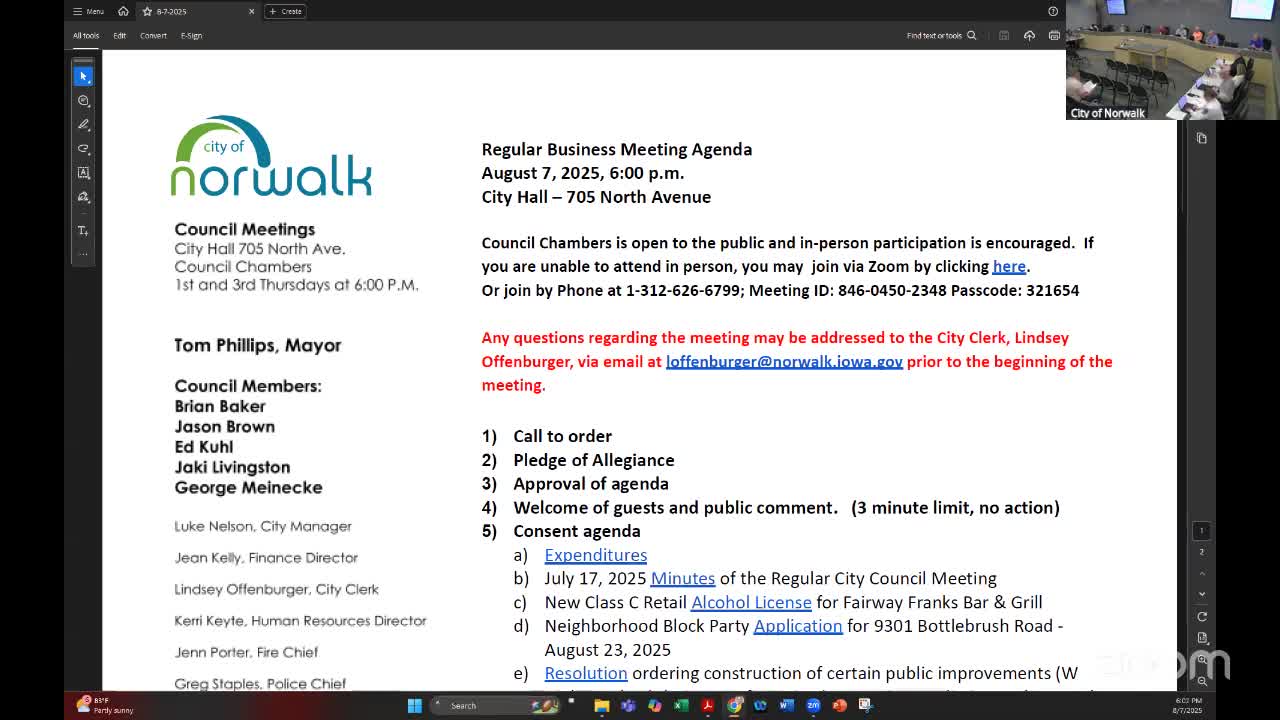The image size is (1280, 720).
Task: Open File Explorer from the Windows taskbar
Action: [602, 706]
